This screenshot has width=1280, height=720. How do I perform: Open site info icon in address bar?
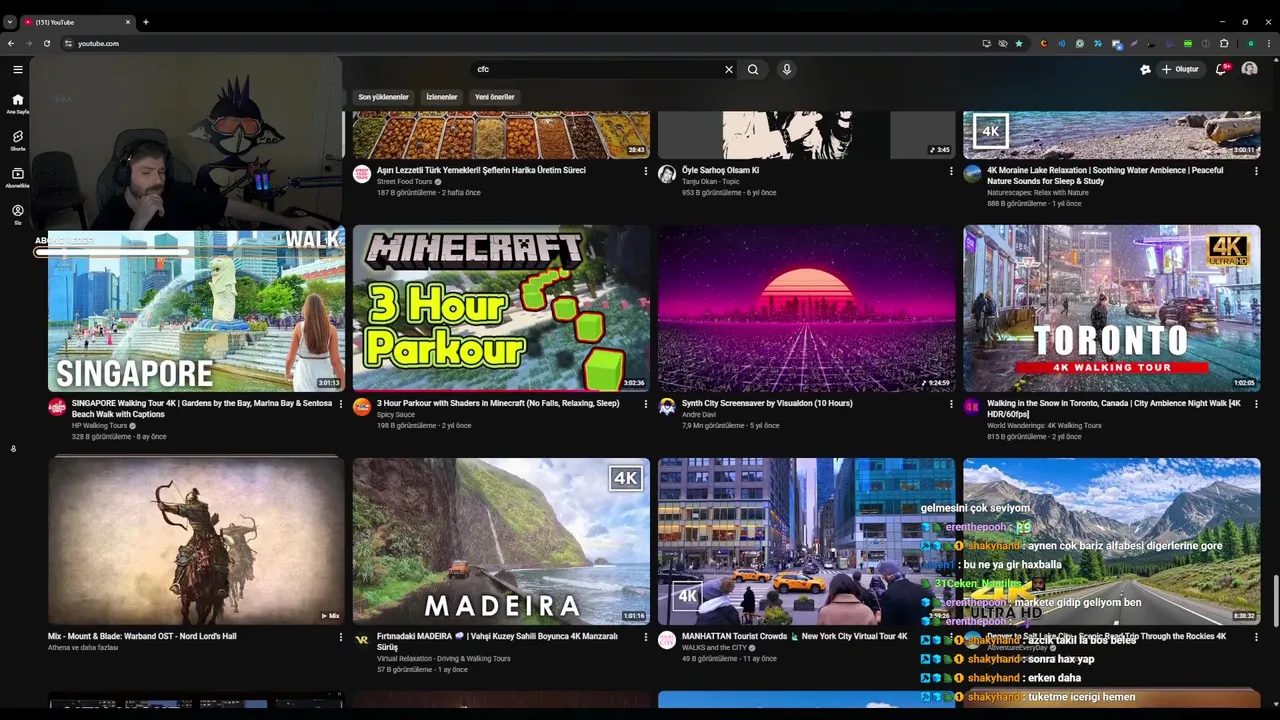68,43
